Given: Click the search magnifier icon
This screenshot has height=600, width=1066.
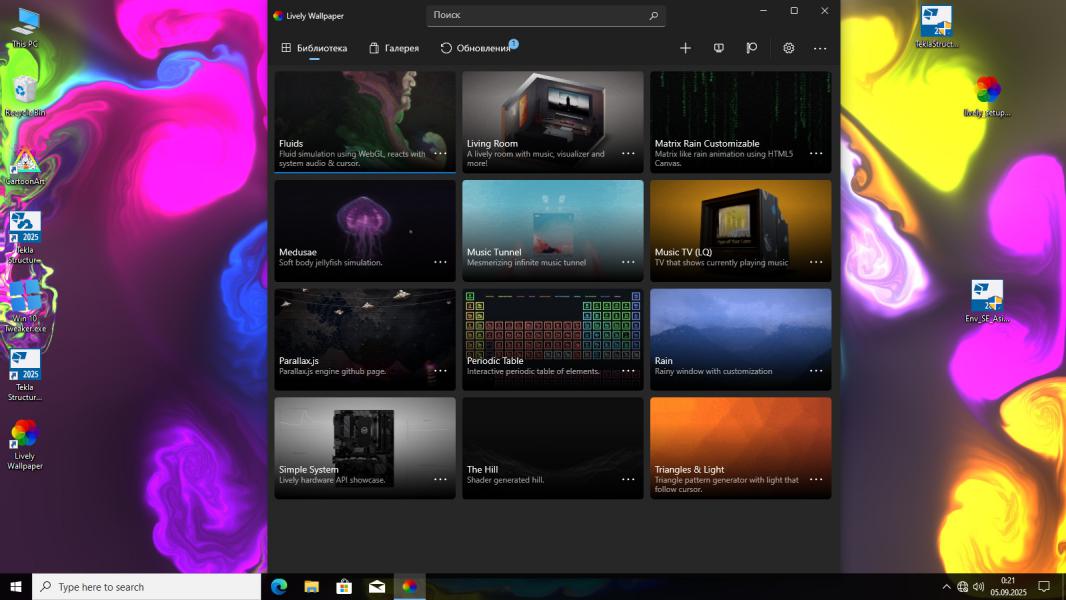Looking at the screenshot, I should point(654,16).
